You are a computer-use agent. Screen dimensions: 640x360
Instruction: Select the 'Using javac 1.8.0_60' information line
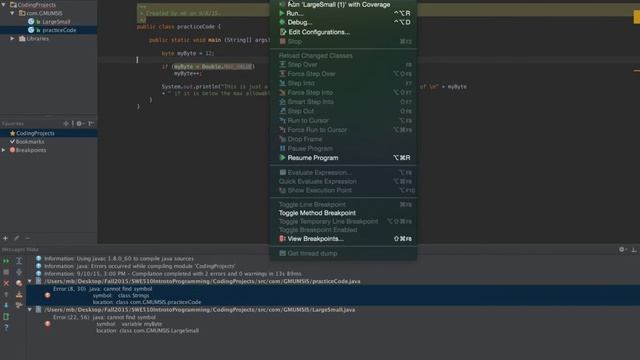point(119,259)
